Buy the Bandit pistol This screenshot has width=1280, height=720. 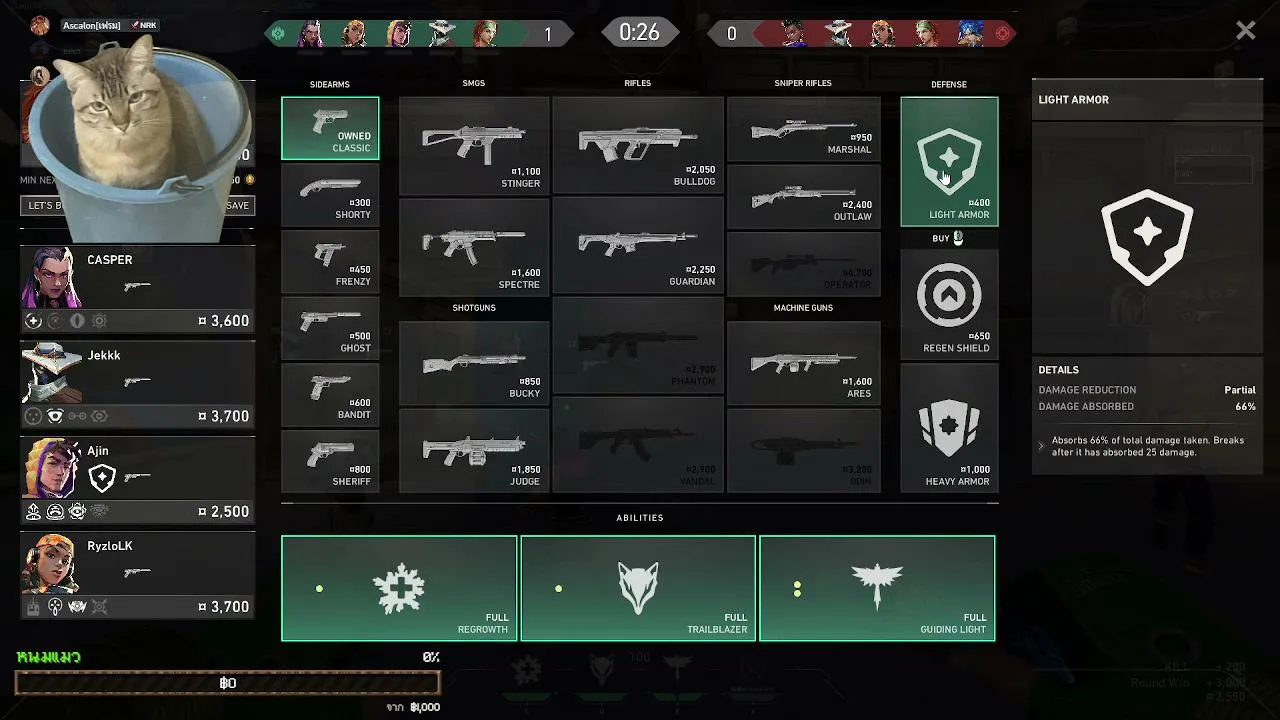coord(330,394)
